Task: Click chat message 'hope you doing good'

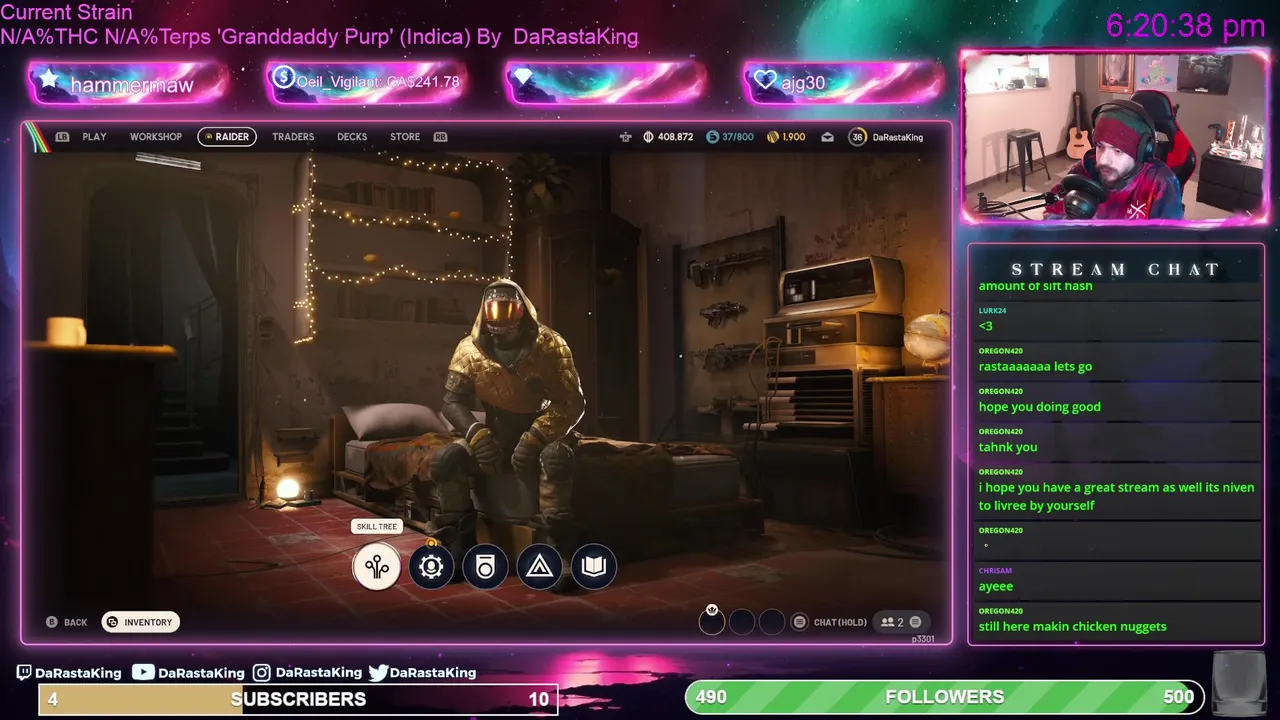Action: 1039,407
